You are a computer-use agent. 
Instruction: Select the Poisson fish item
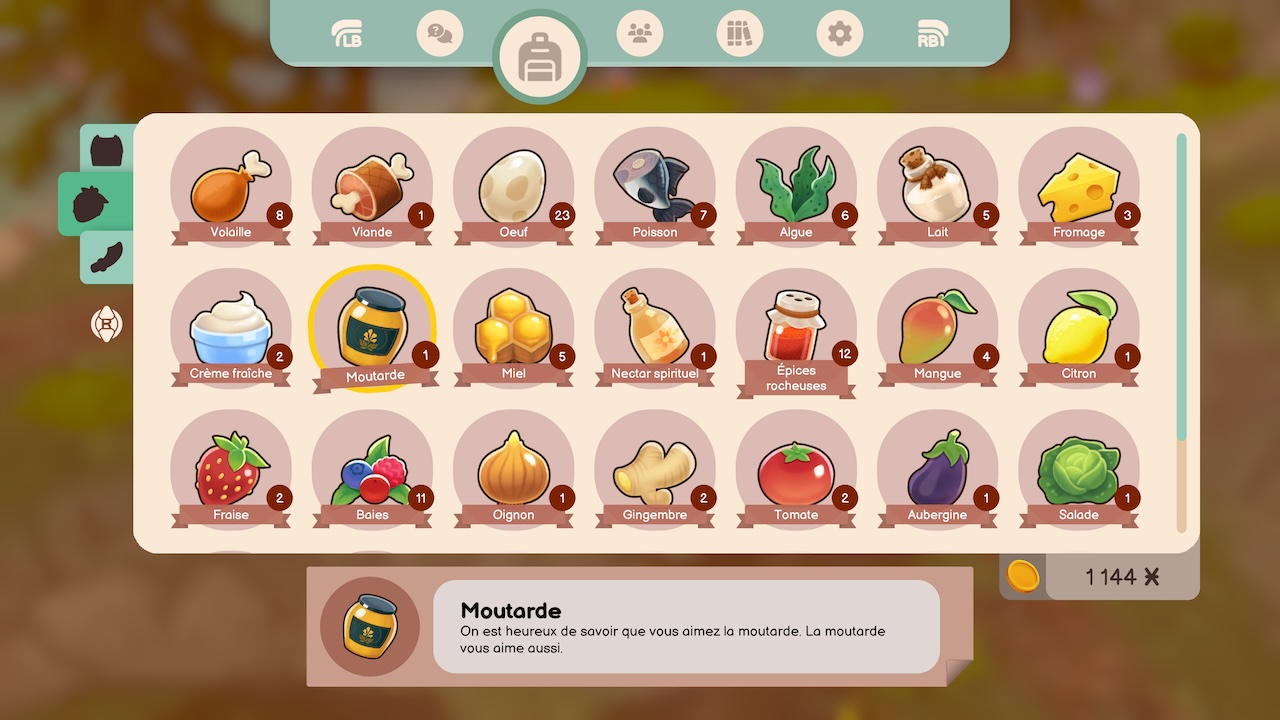[655, 187]
